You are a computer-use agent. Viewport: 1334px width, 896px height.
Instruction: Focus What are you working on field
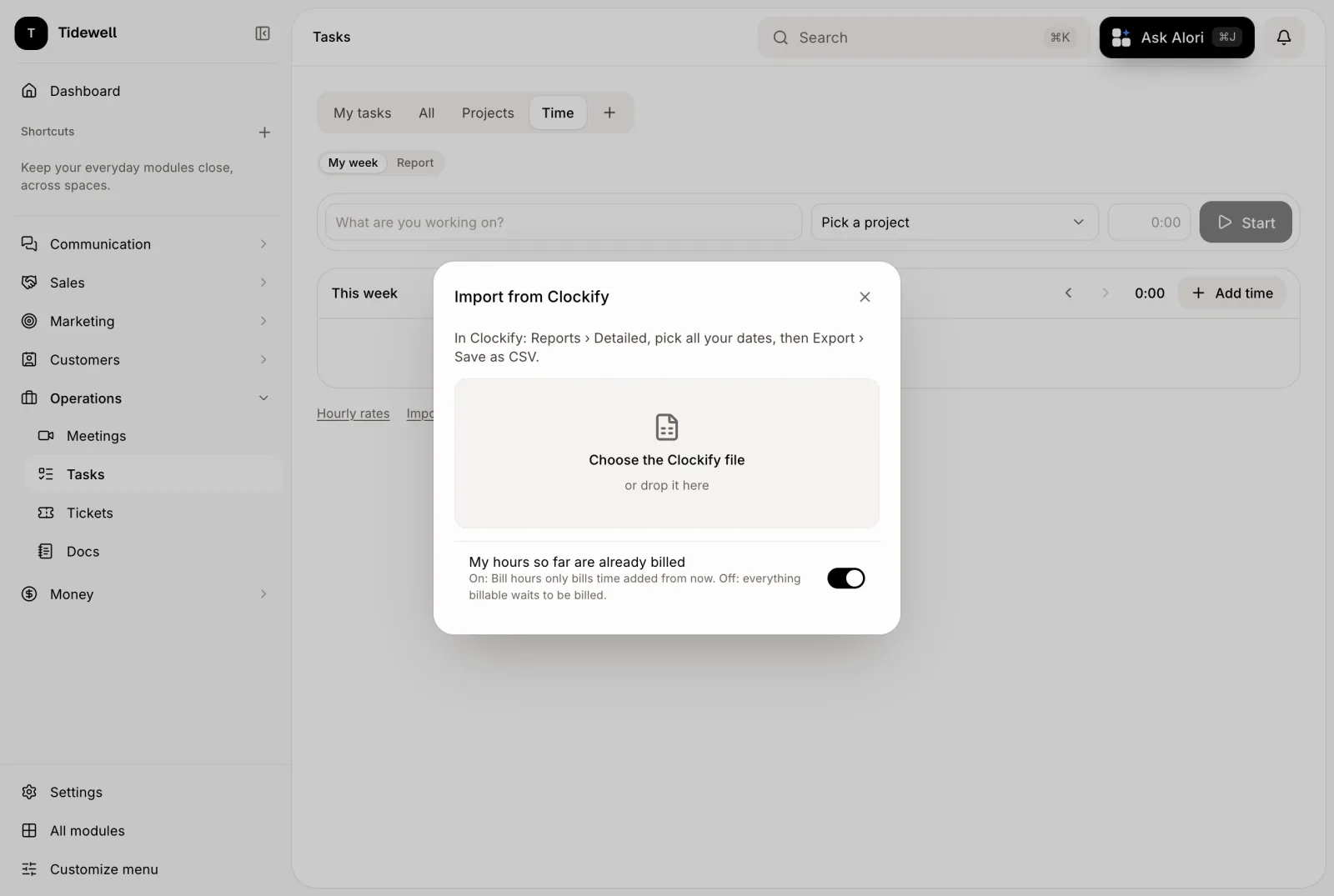[x=564, y=222]
